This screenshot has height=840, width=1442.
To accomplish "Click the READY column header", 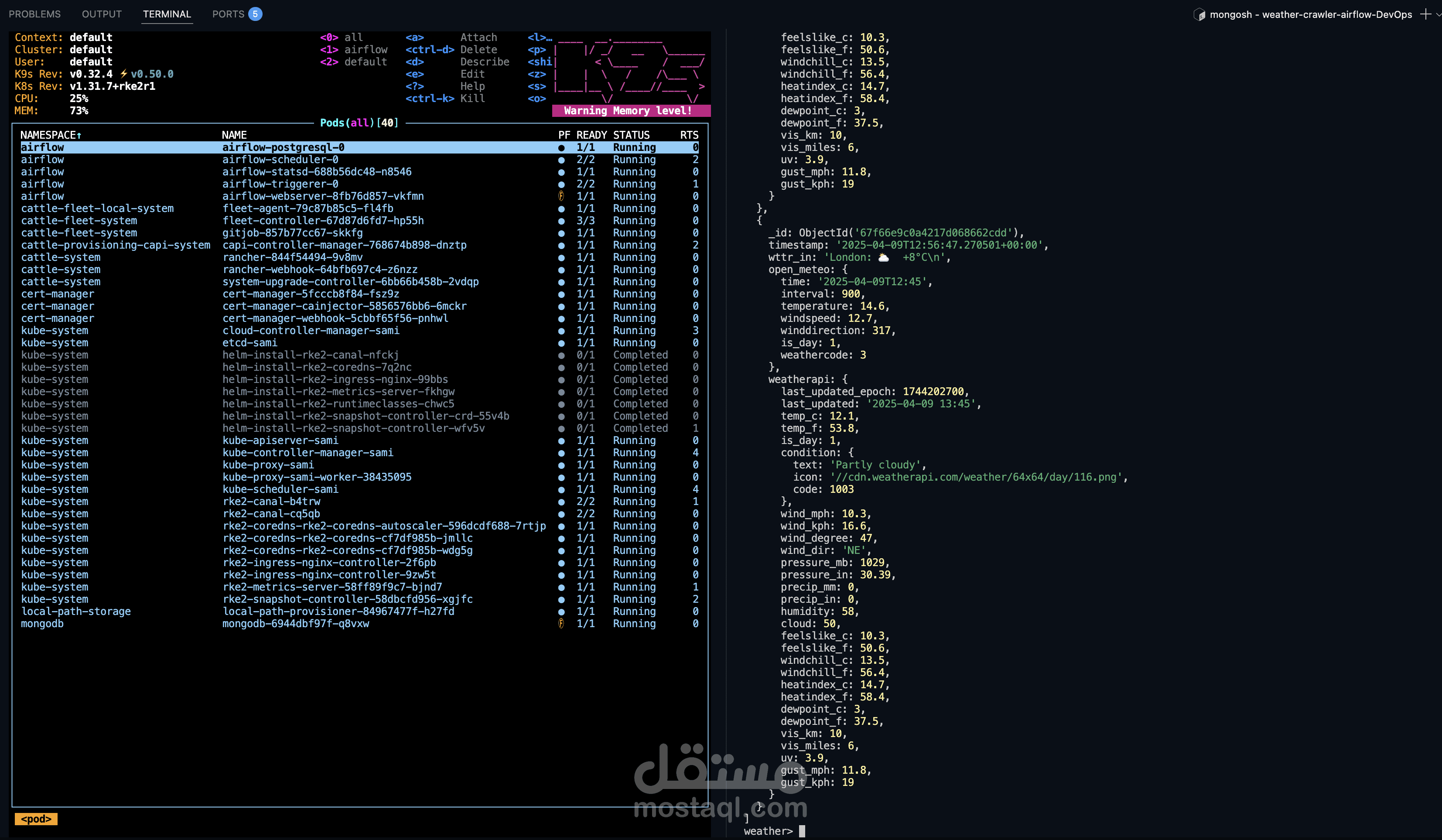I will (592, 135).
